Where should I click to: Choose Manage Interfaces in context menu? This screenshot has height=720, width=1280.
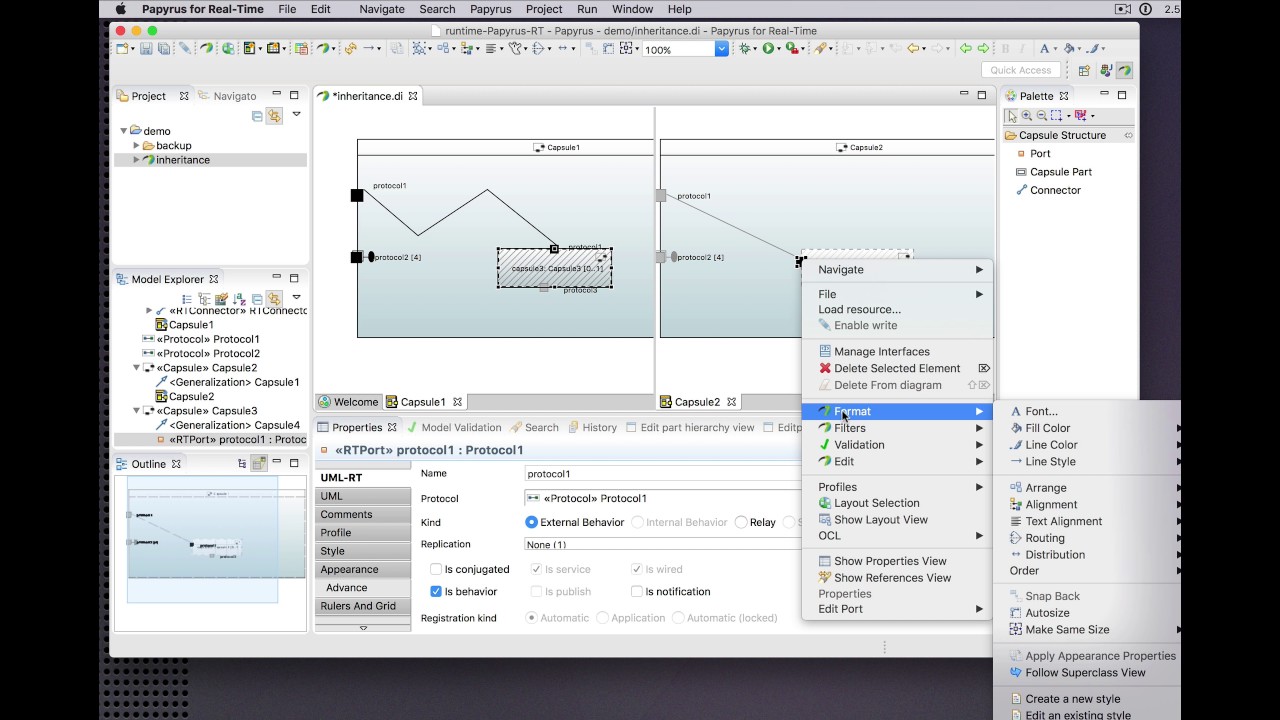(x=882, y=352)
